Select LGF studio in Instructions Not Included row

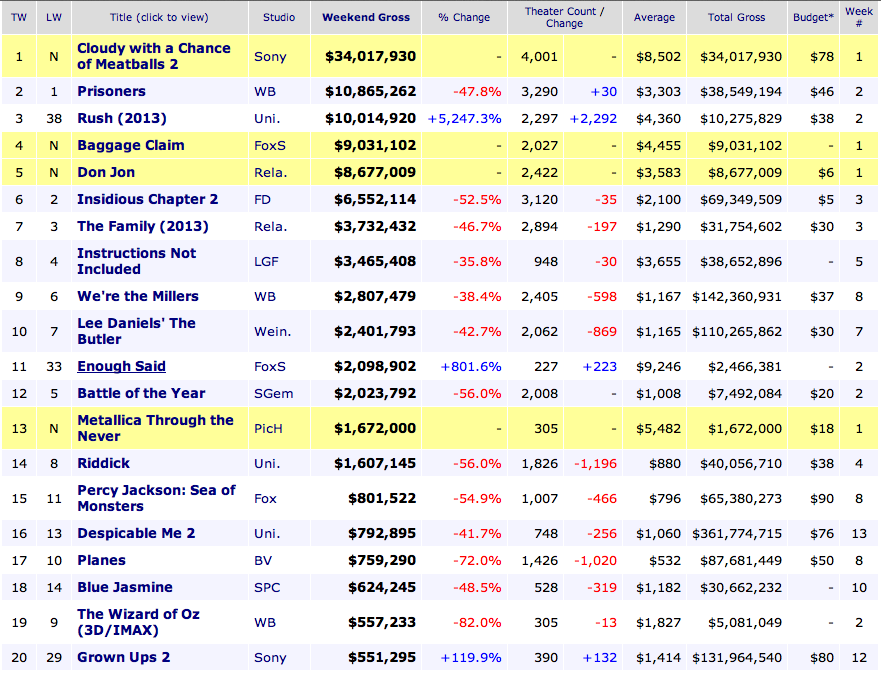(x=266, y=262)
